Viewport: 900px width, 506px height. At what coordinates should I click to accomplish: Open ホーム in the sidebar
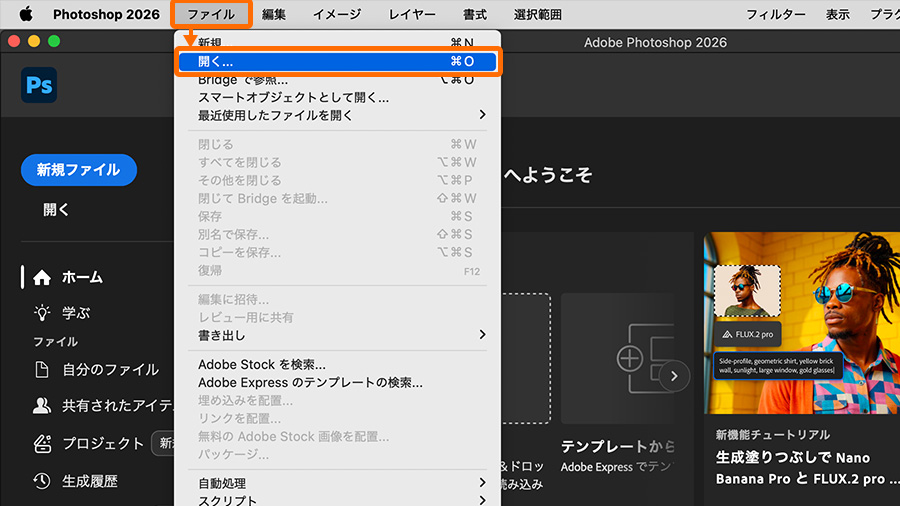[x=82, y=278]
